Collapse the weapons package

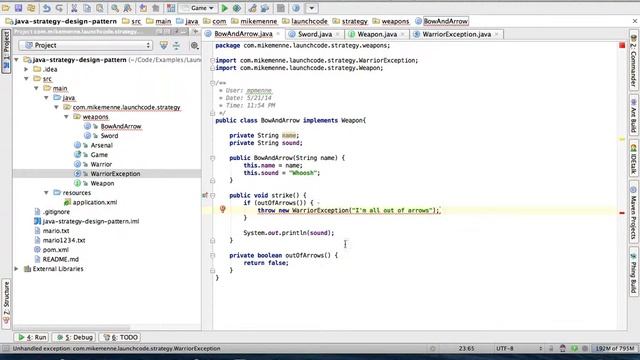[66, 117]
